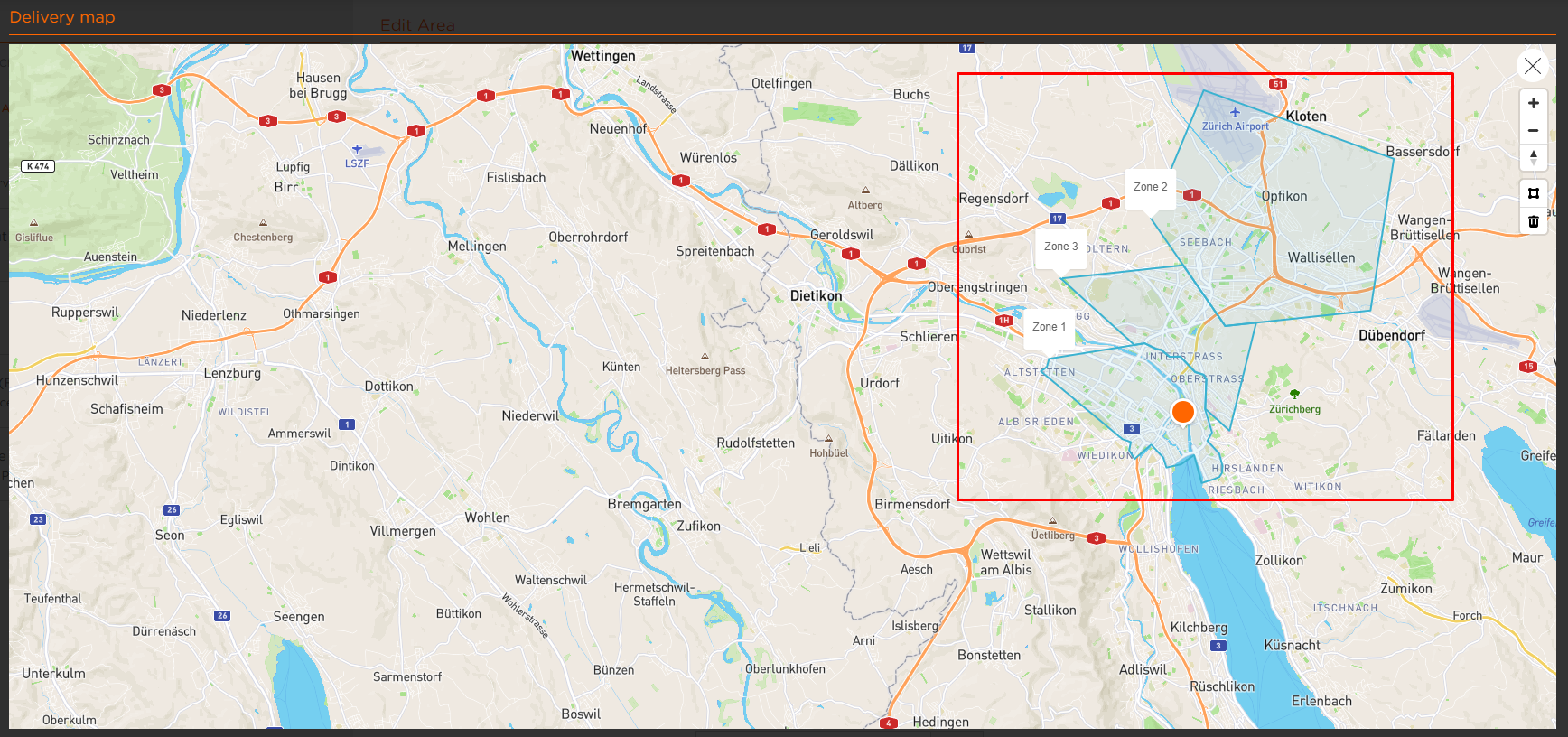Click the Delivery map title
This screenshot has height=737, width=1568.
point(62,17)
